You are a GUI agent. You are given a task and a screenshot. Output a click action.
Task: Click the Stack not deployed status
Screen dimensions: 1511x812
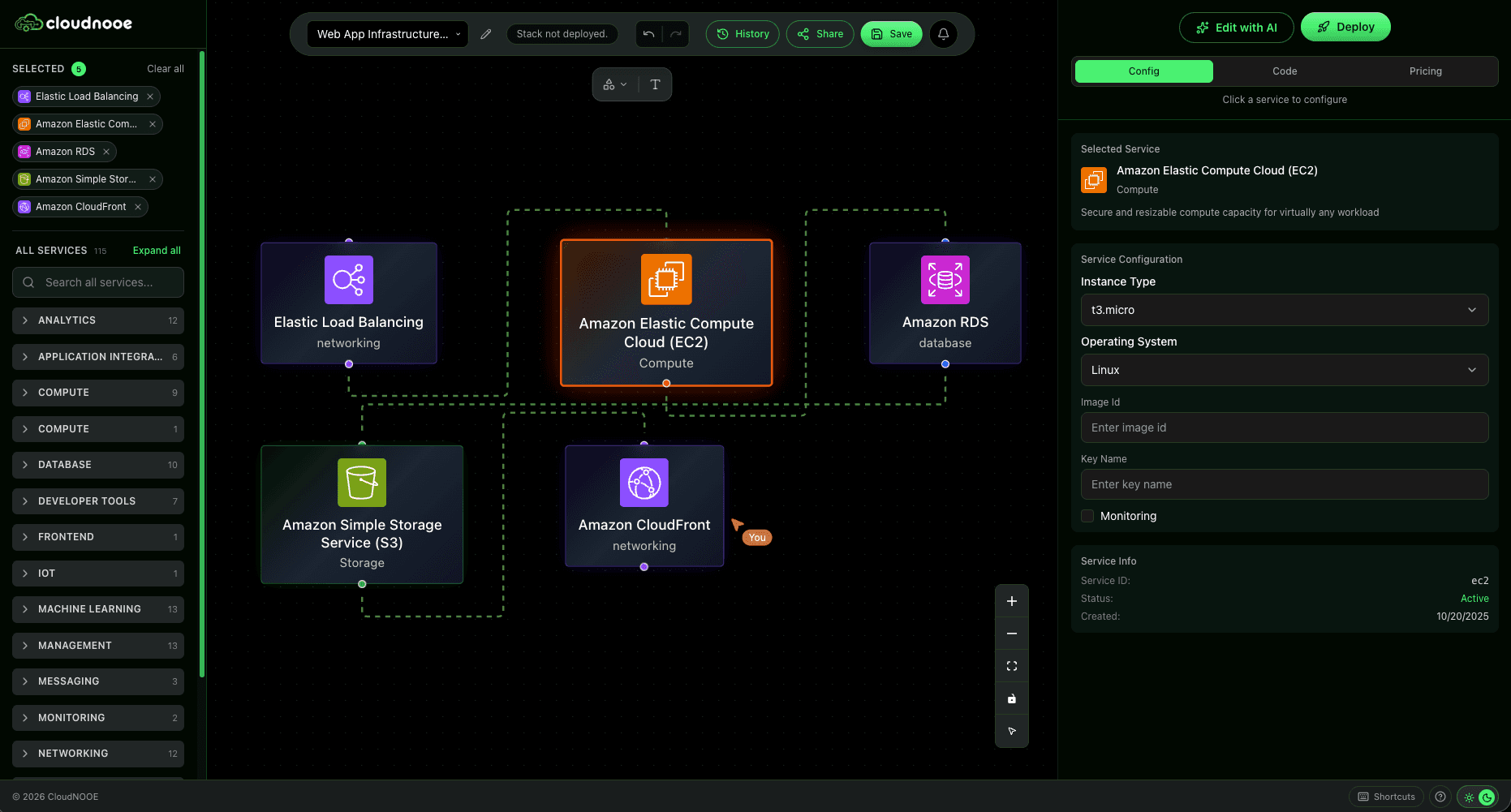[562, 34]
